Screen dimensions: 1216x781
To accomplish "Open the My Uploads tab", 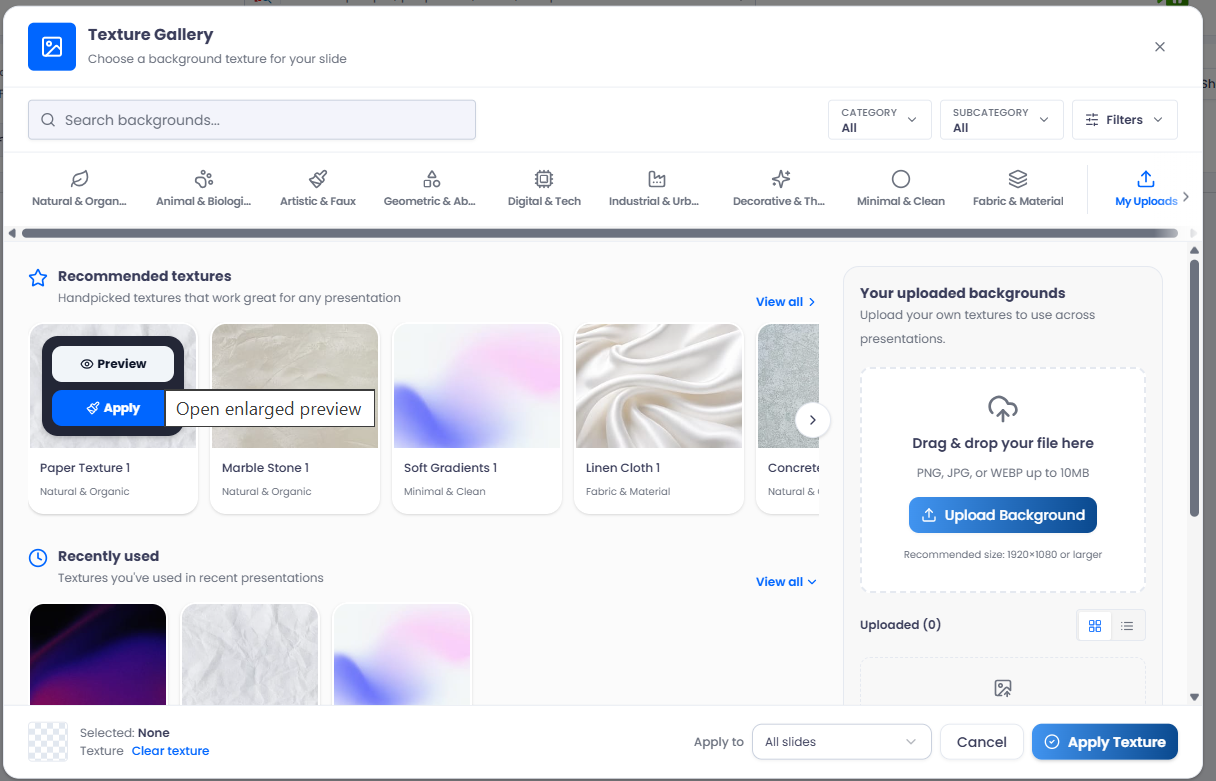I will point(1146,188).
